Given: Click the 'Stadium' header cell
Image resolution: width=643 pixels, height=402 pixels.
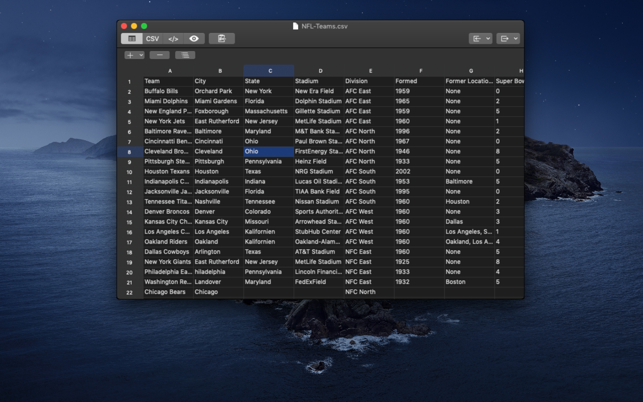Looking at the screenshot, I should tap(319, 81).
